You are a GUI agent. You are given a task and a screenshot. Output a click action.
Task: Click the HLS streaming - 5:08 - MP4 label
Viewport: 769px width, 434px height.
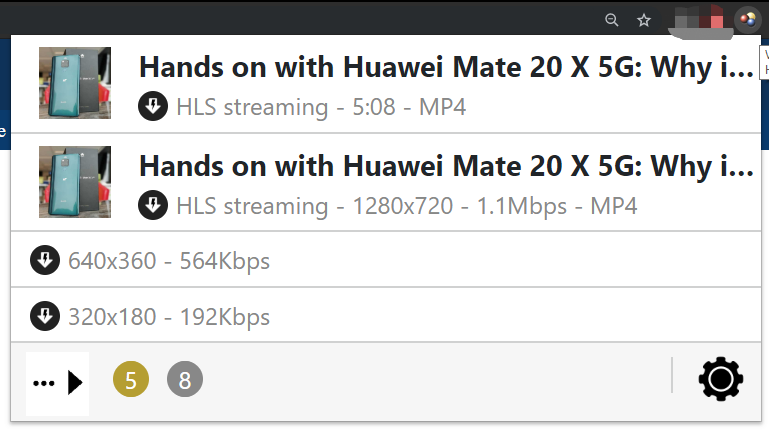pyautogui.click(x=321, y=107)
